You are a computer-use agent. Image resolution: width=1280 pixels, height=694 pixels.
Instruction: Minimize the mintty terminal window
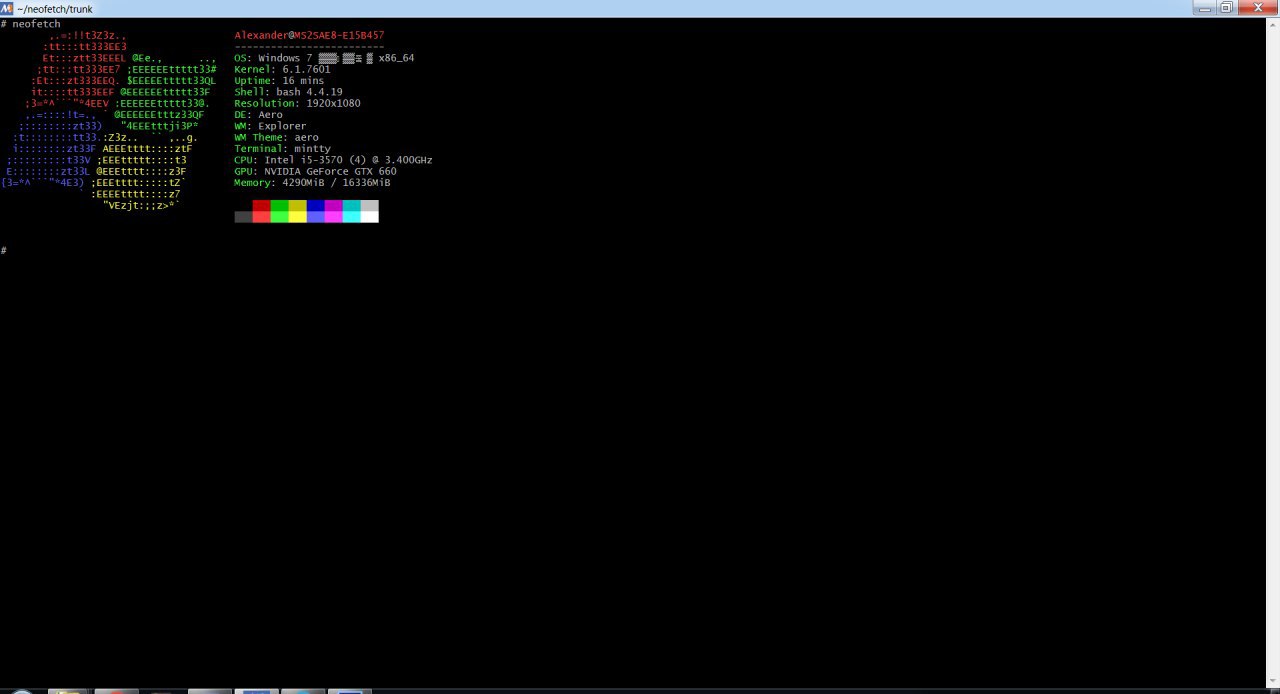tap(1205, 7)
